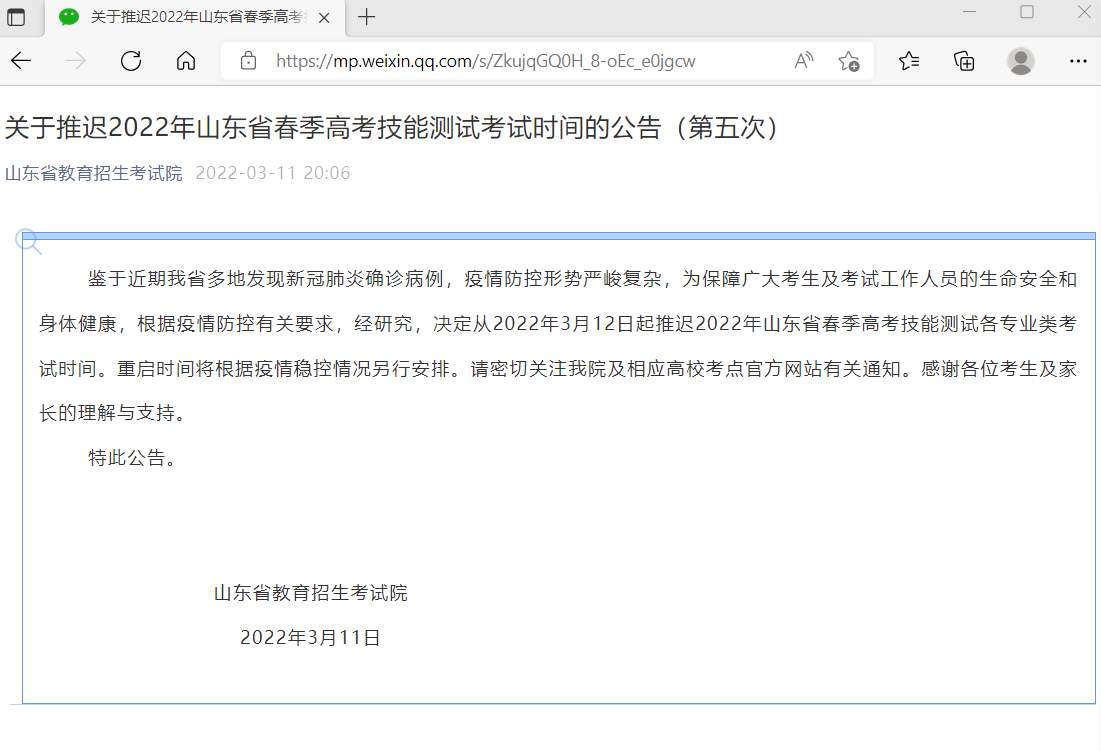Viewport: 1101px width, 751px height.
Task: Refresh the current page
Action: point(131,61)
